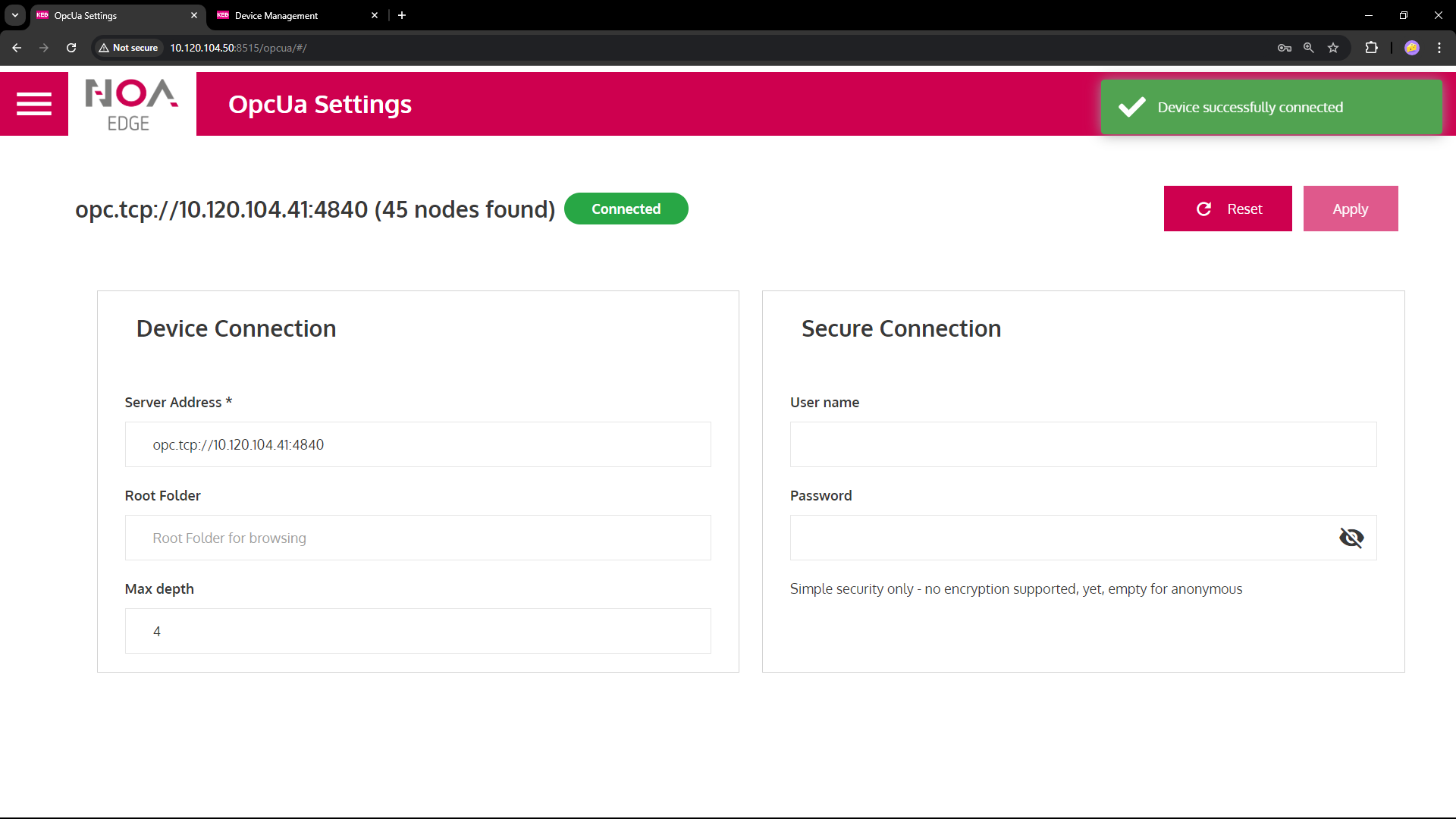
Task: Click the Apply button
Action: point(1350,209)
